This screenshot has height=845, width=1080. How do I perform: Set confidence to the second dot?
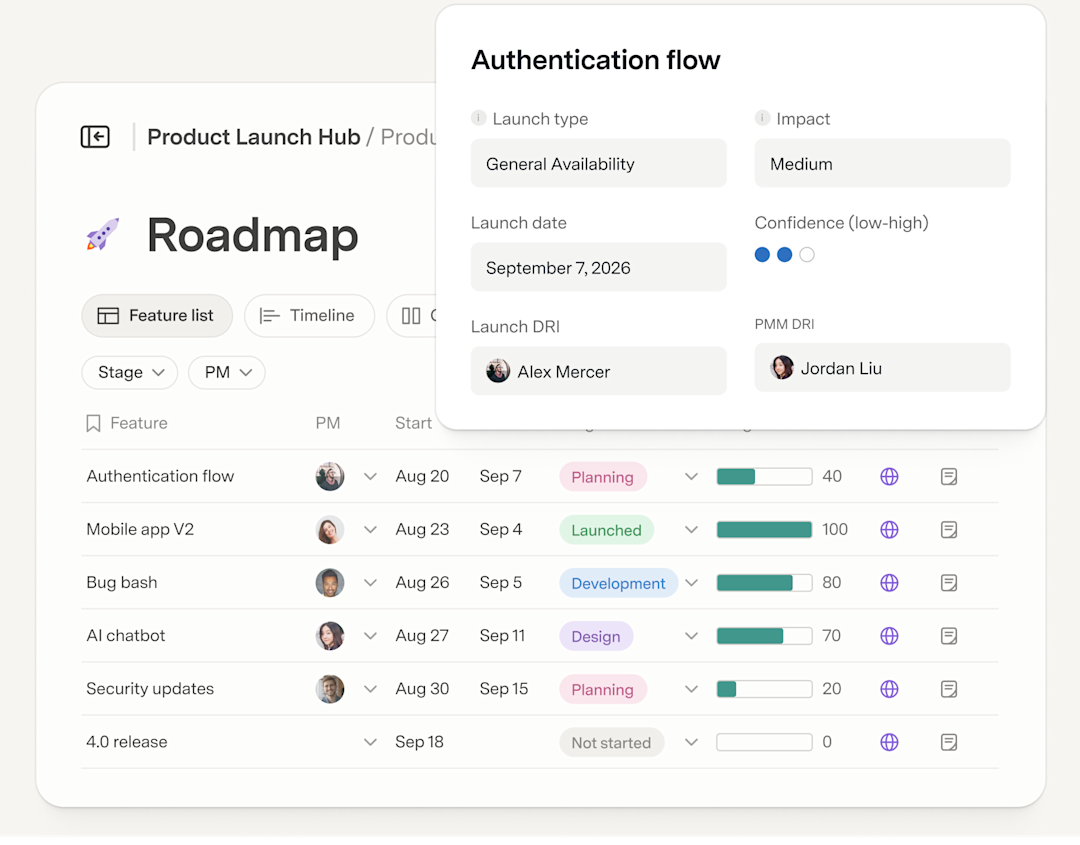click(x=785, y=254)
